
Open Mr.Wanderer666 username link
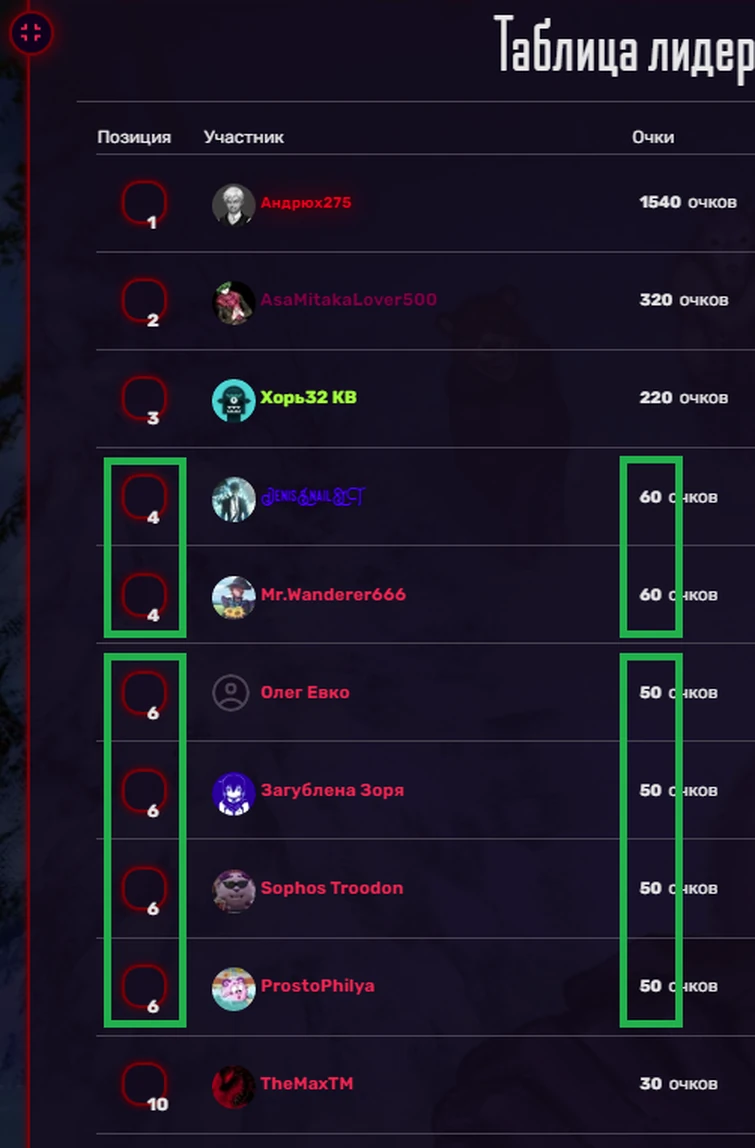pyautogui.click(x=333, y=594)
